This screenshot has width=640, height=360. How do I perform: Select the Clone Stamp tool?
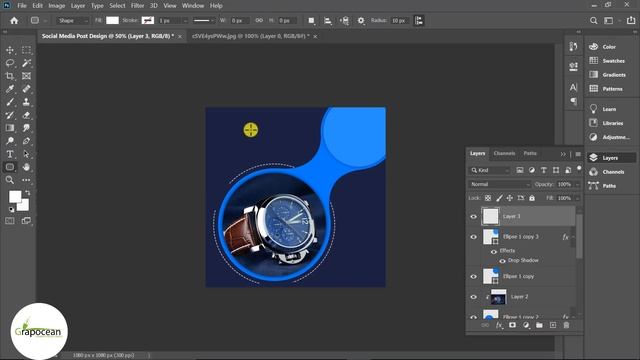[26, 102]
